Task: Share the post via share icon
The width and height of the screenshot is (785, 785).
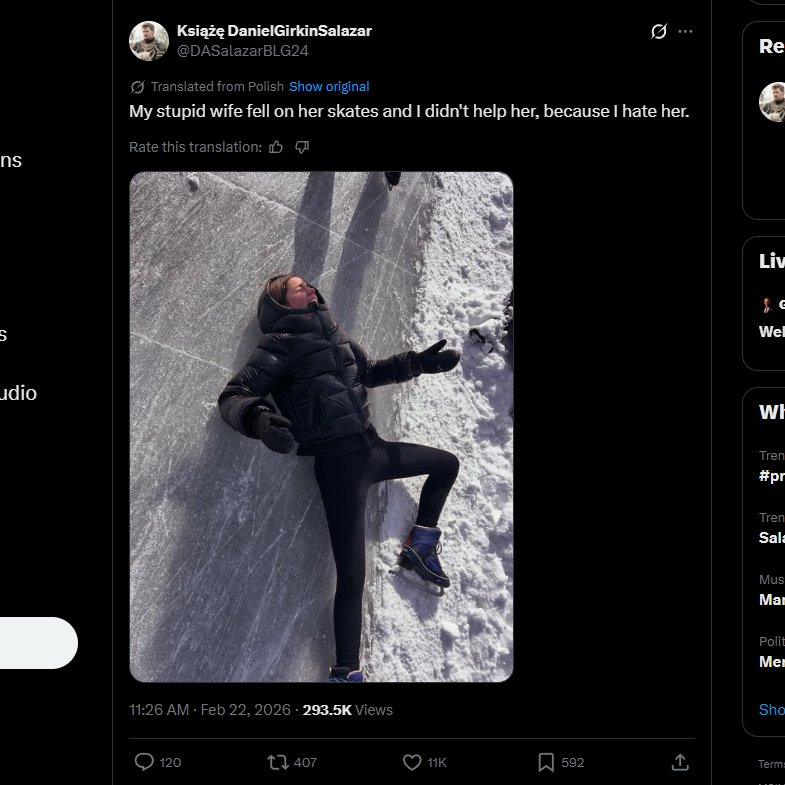Action: tap(680, 762)
